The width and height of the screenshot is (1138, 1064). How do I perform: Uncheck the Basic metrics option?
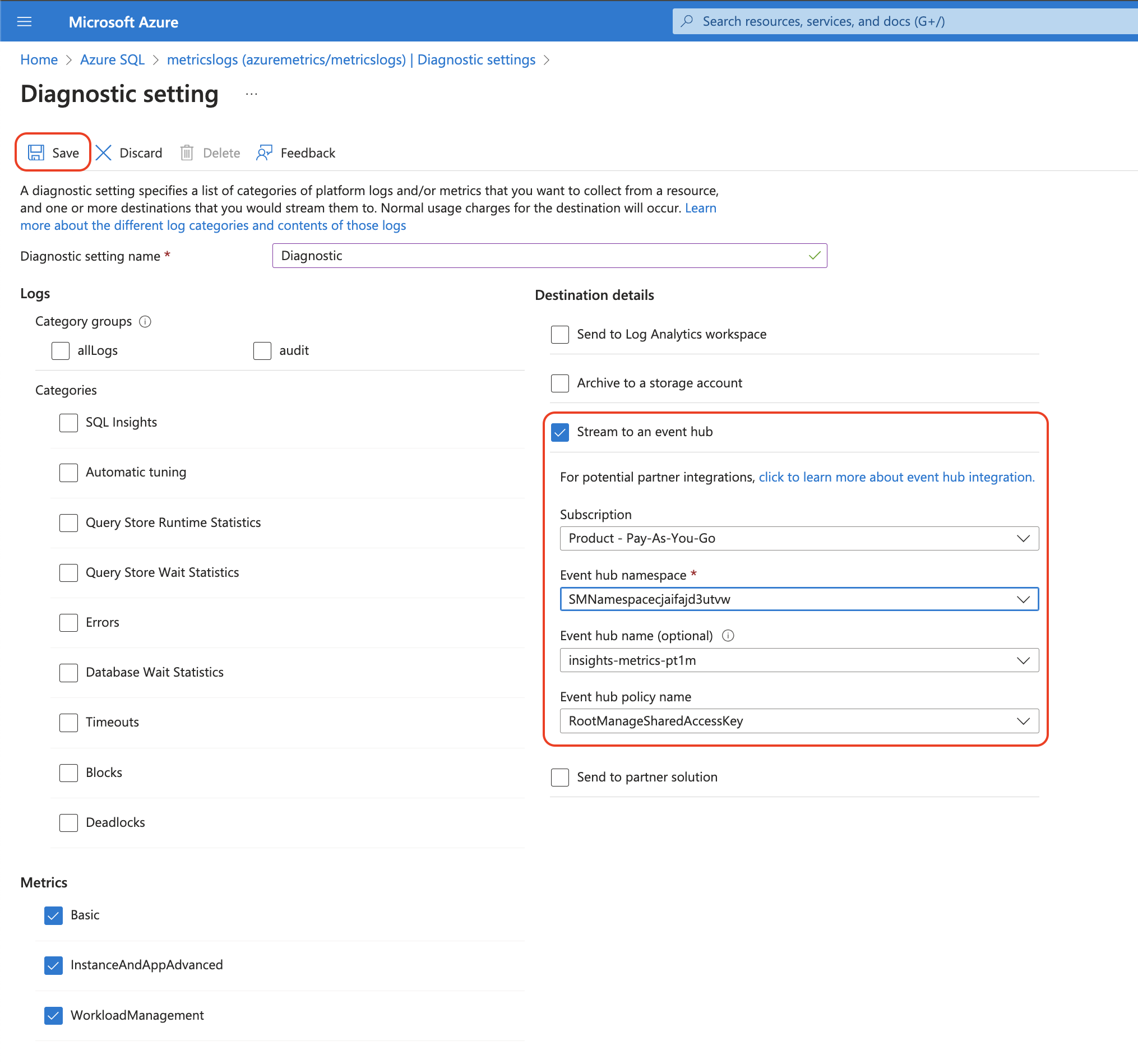click(x=53, y=915)
